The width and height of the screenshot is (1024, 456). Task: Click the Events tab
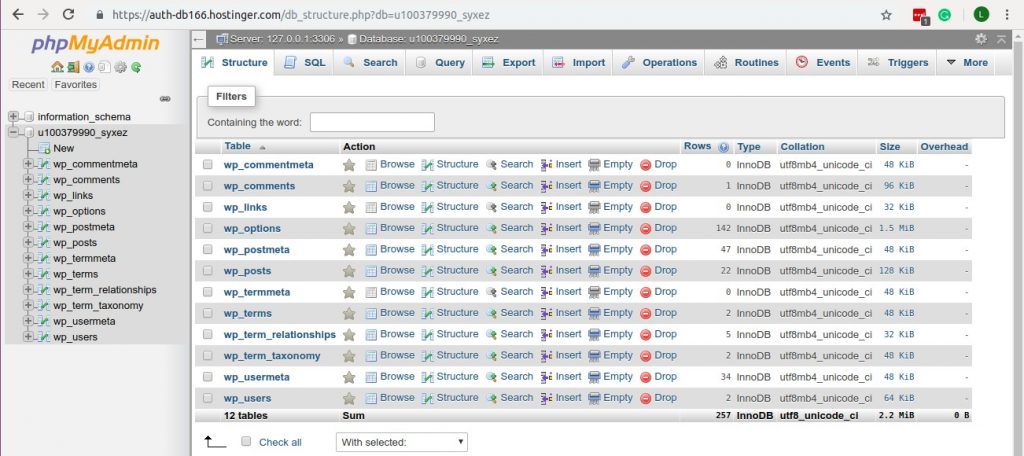pos(822,63)
